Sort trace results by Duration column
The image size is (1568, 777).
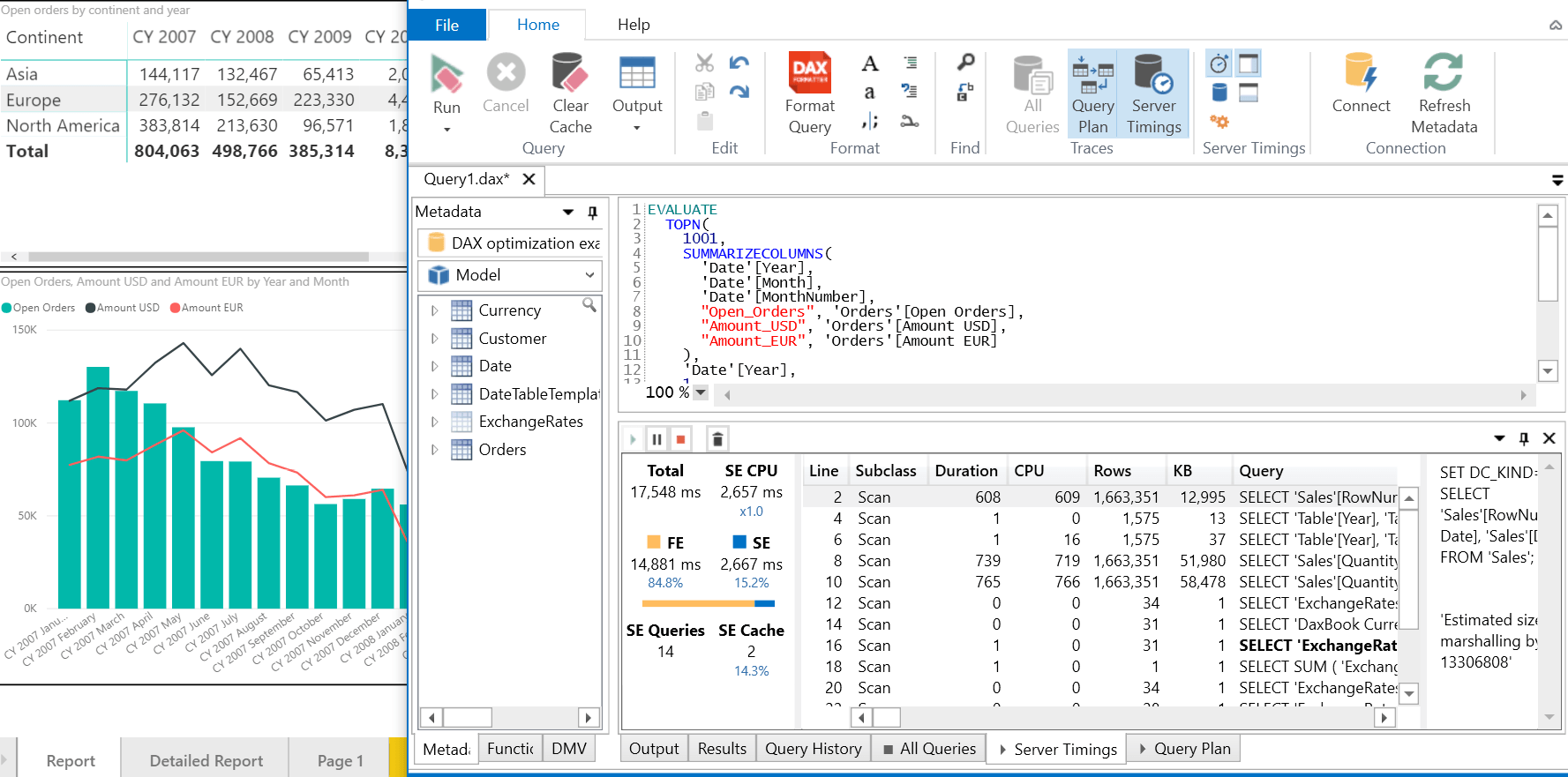(x=965, y=471)
